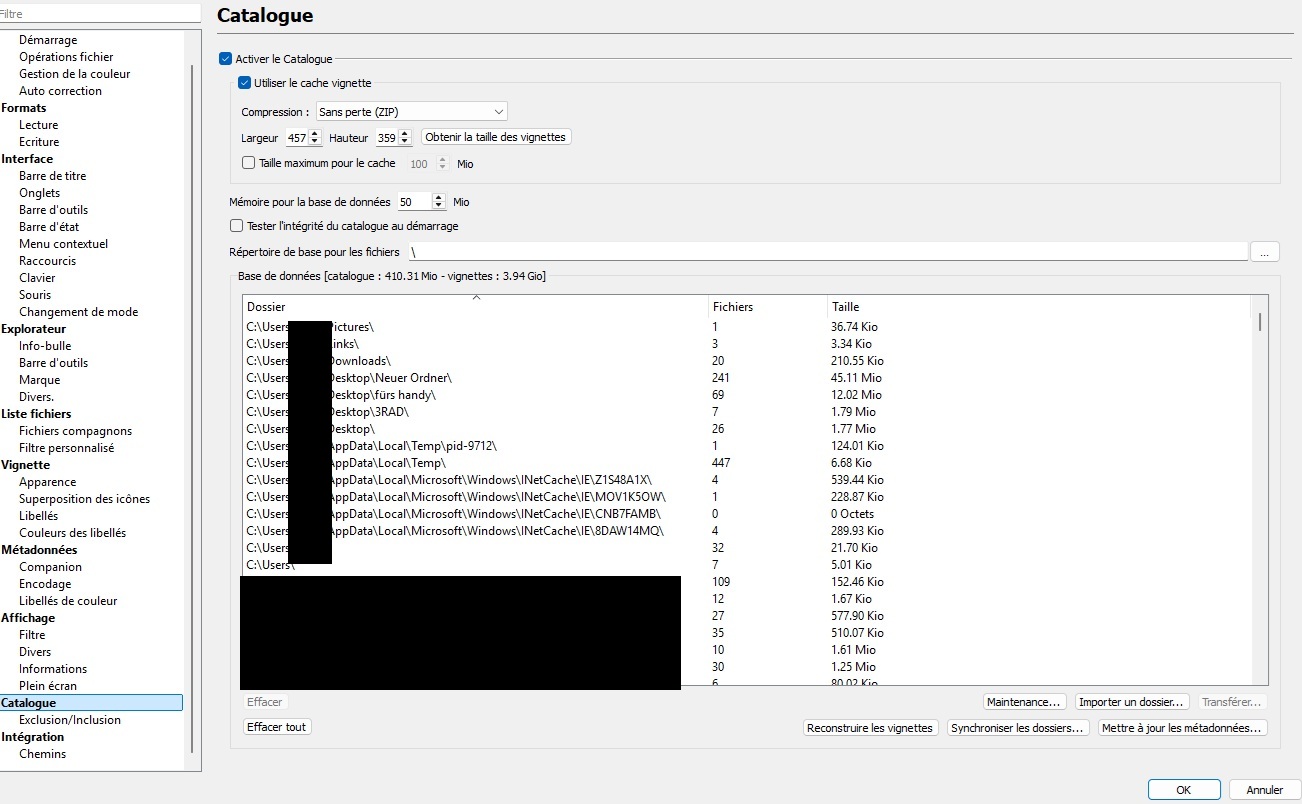The width and height of the screenshot is (1302, 804).
Task: Browse répertoire de base with the ... button
Action: tap(1264, 251)
